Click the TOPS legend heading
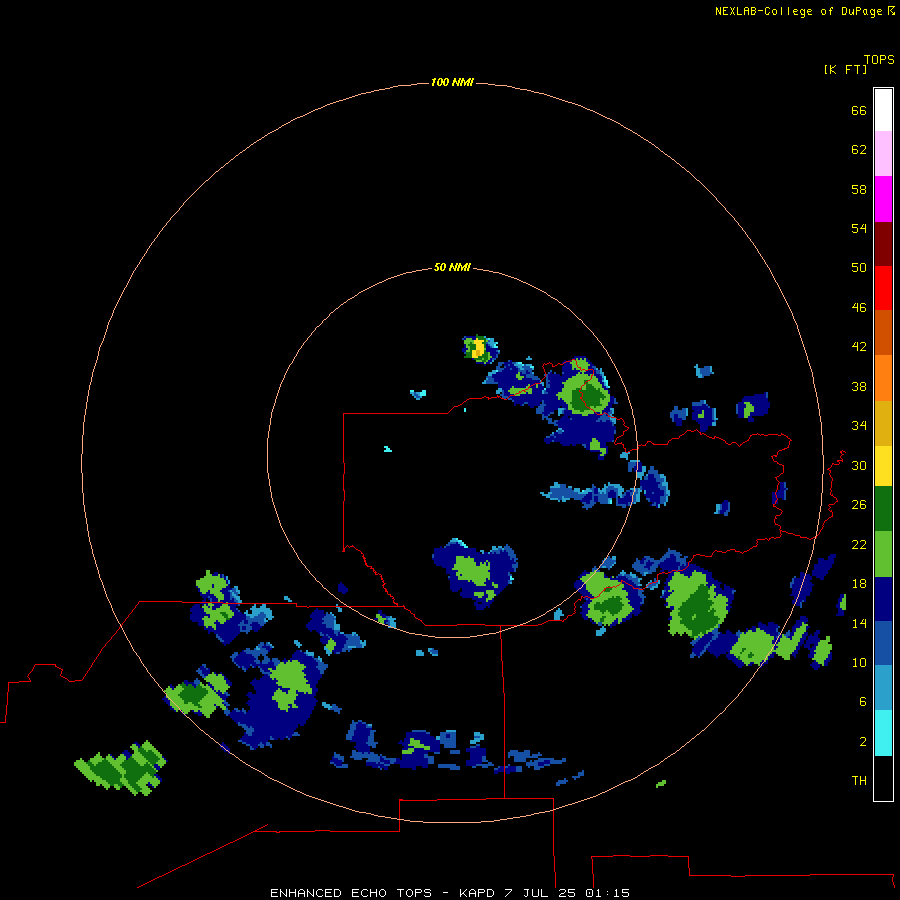Screen dimensions: 900x900 coord(879,59)
